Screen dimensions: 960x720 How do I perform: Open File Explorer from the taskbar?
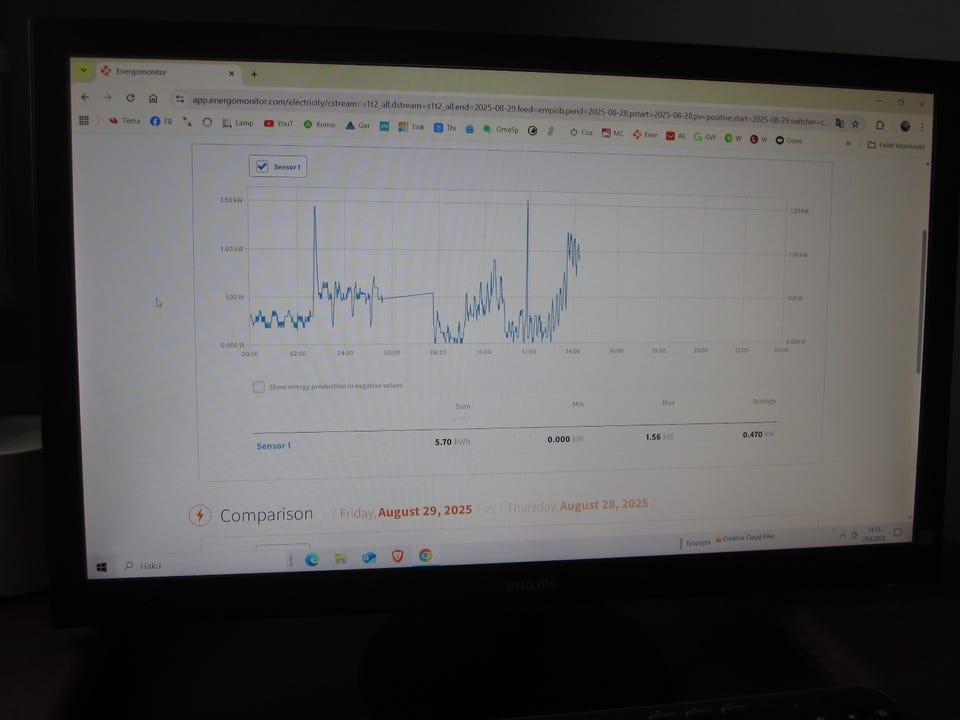pos(340,558)
